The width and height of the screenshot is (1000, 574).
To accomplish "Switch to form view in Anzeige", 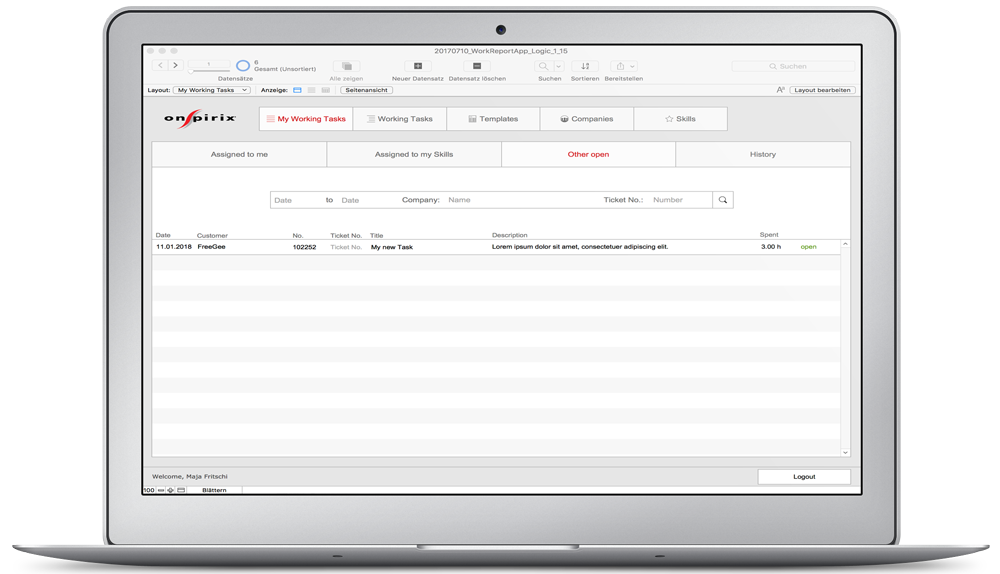I will click(297, 90).
